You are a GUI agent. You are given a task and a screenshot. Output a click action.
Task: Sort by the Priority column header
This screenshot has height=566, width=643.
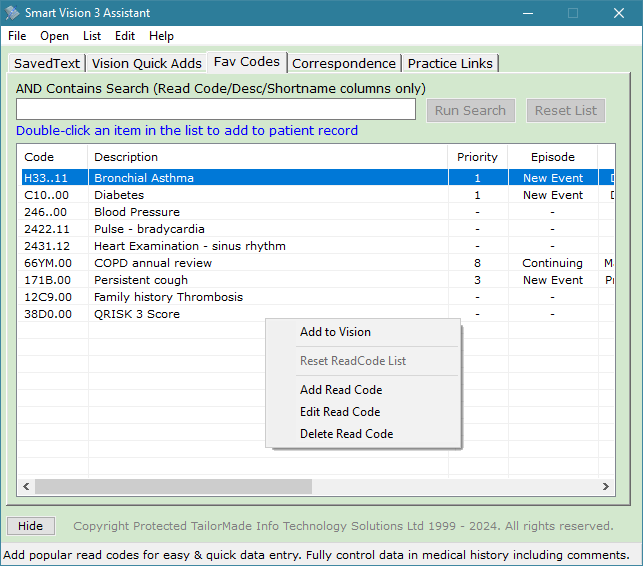pyautogui.click(x=478, y=157)
